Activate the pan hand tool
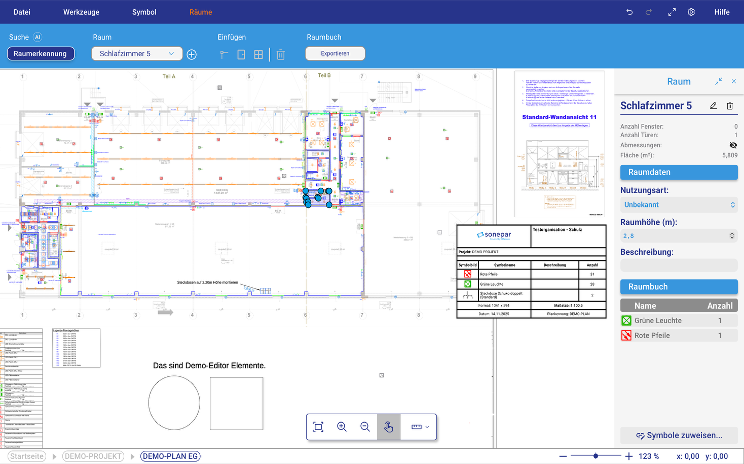The width and height of the screenshot is (744, 464). (x=389, y=427)
